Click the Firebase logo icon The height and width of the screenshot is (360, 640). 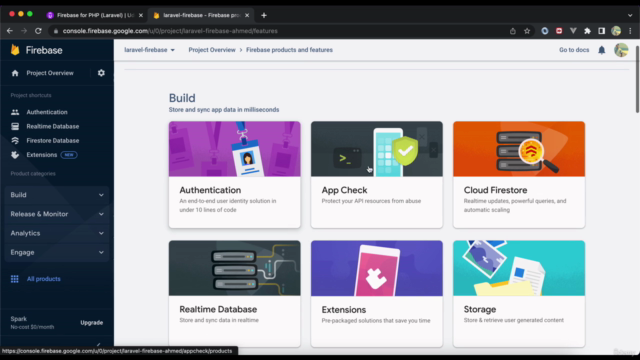coord(15,50)
